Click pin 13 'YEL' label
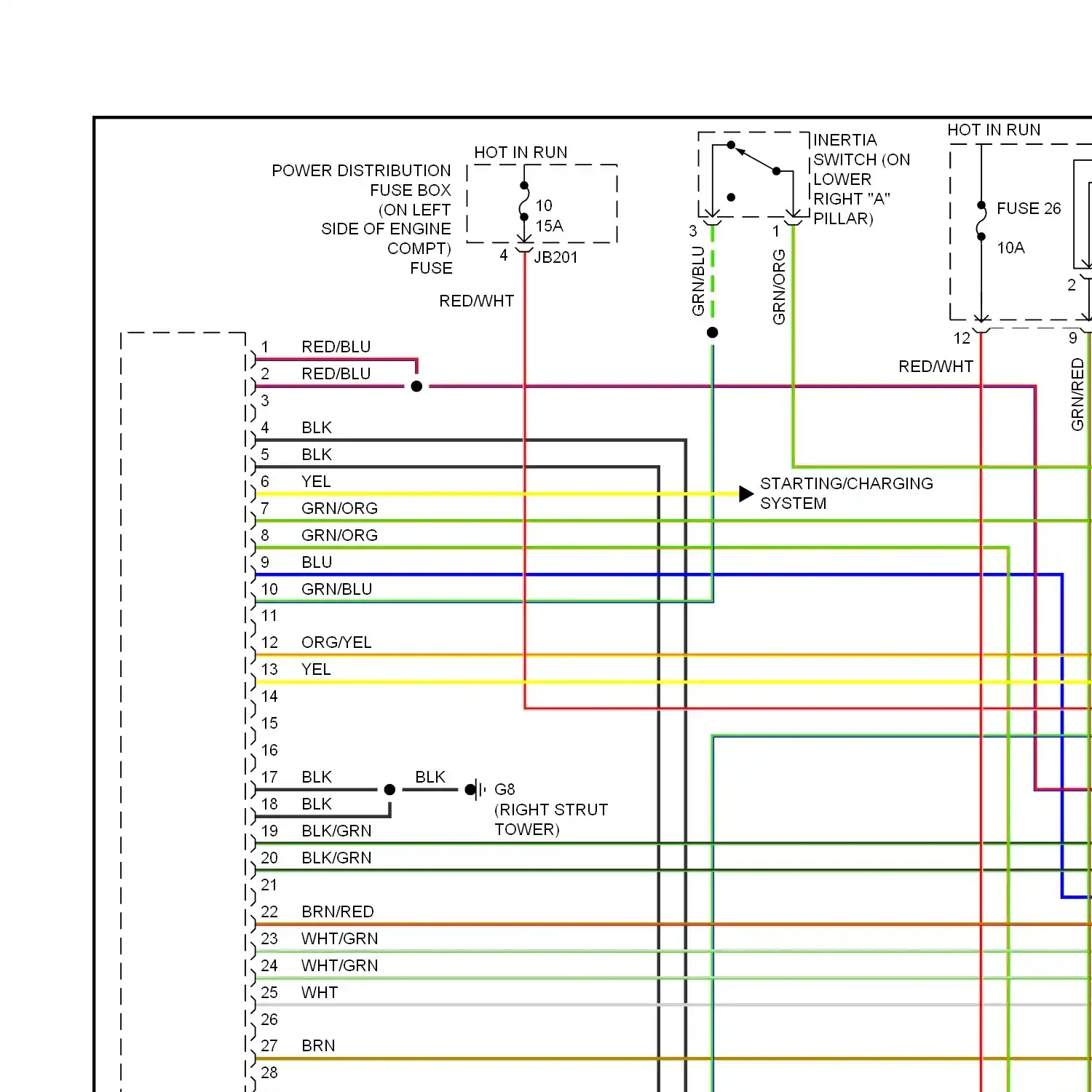The height and width of the screenshot is (1092, 1092). click(x=316, y=669)
